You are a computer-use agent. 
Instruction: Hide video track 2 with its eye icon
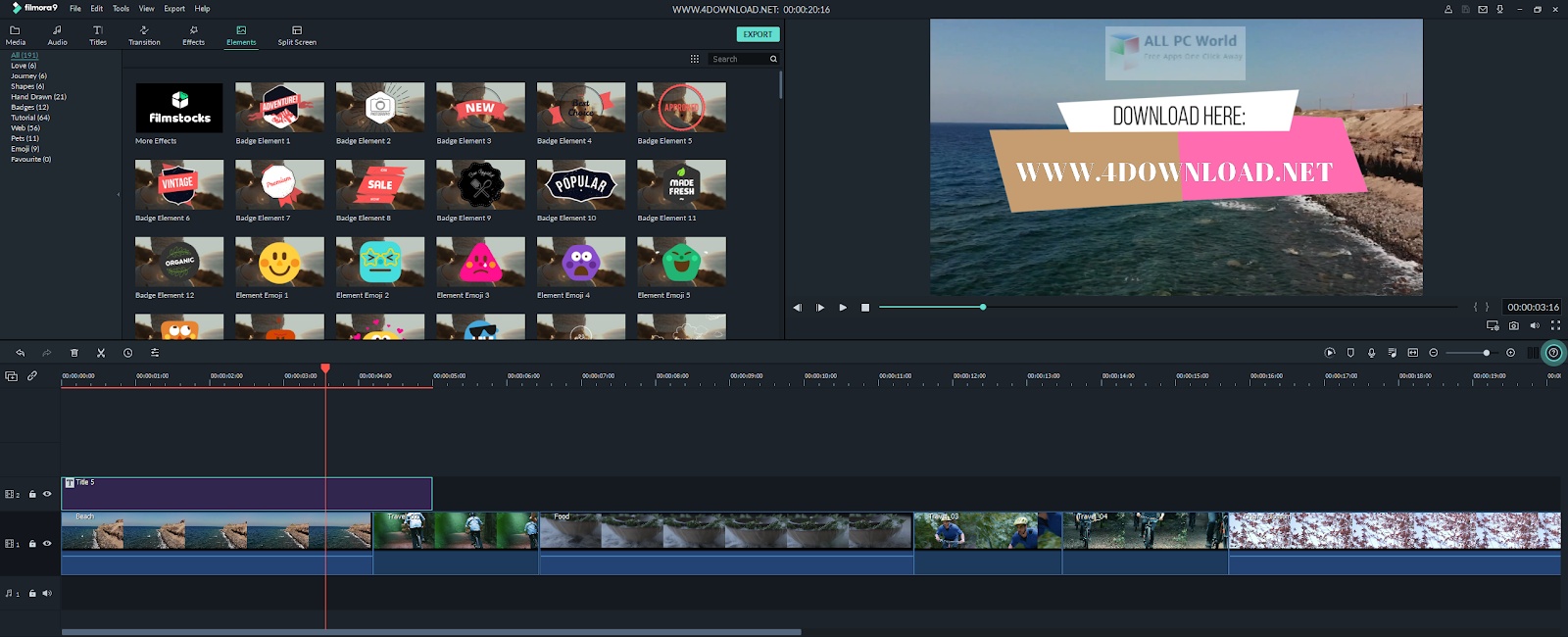tap(47, 494)
